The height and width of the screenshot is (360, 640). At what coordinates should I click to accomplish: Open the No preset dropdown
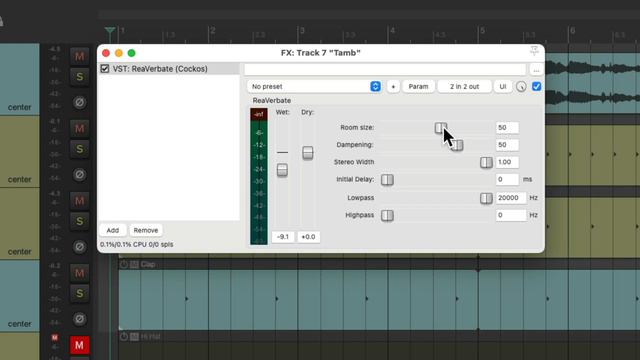pyautogui.click(x=314, y=87)
